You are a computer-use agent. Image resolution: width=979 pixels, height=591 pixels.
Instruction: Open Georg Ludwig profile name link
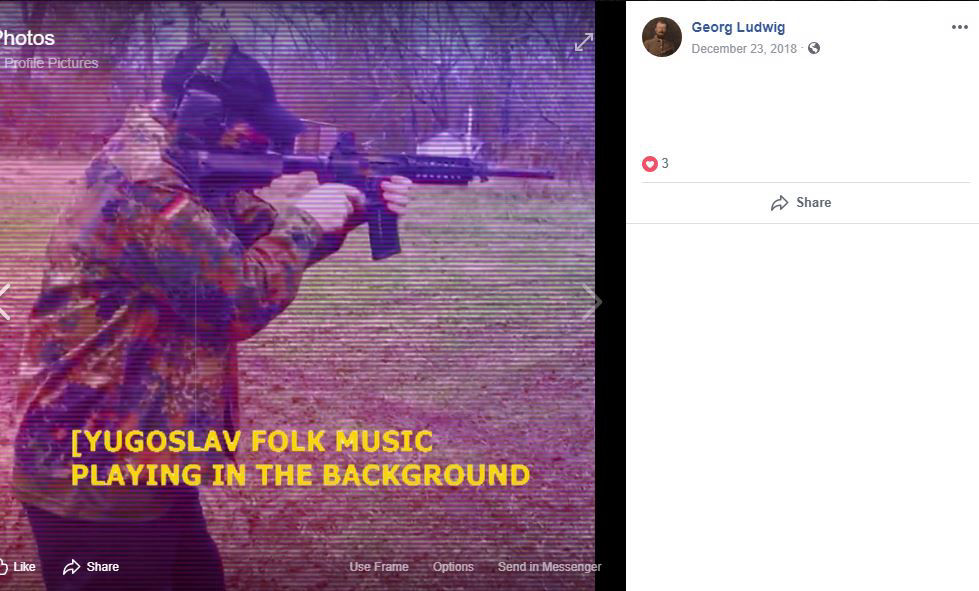[738, 27]
